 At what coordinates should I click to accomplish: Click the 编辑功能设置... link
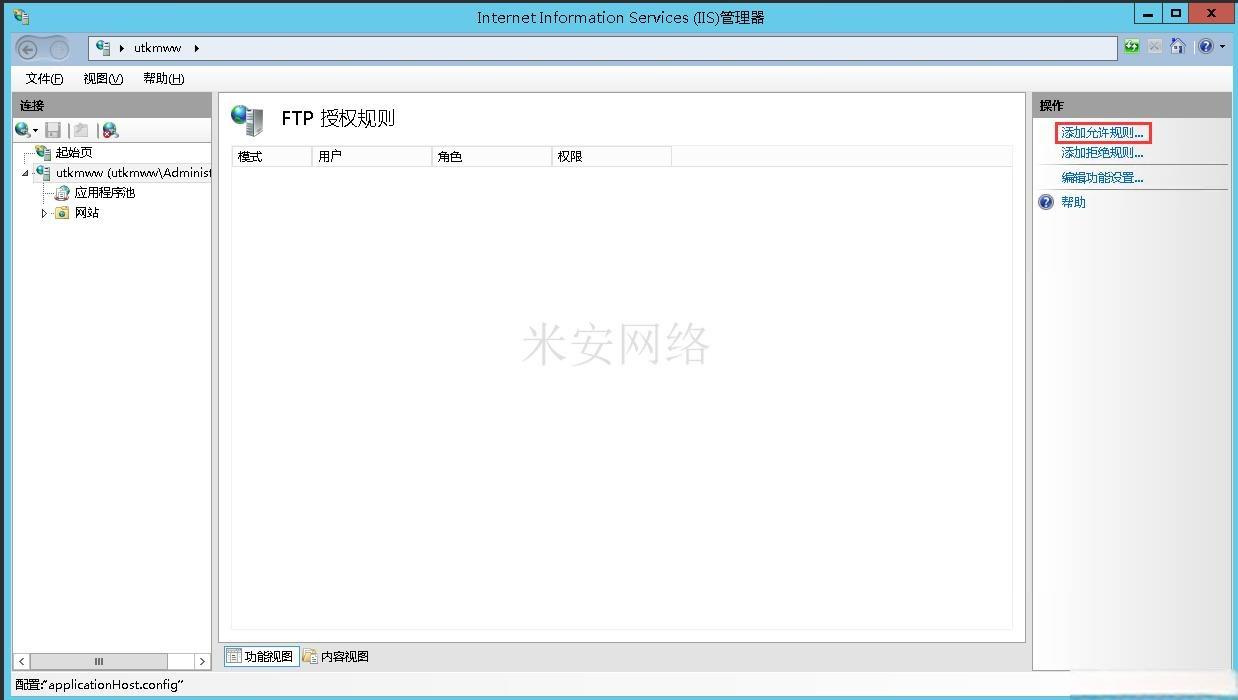click(x=1102, y=178)
